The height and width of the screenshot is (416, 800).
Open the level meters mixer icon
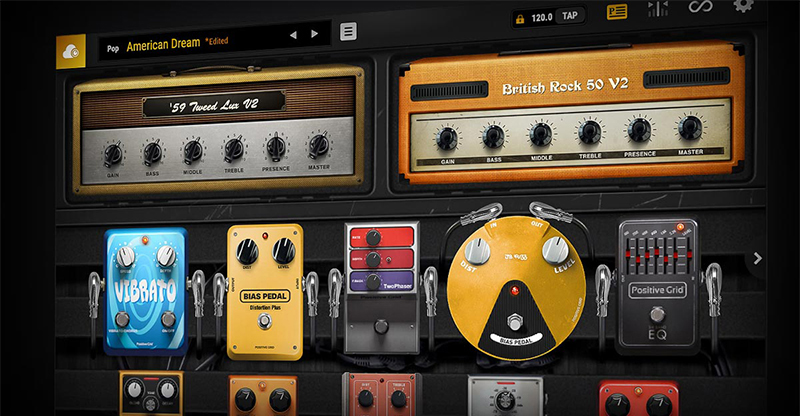tap(658, 9)
